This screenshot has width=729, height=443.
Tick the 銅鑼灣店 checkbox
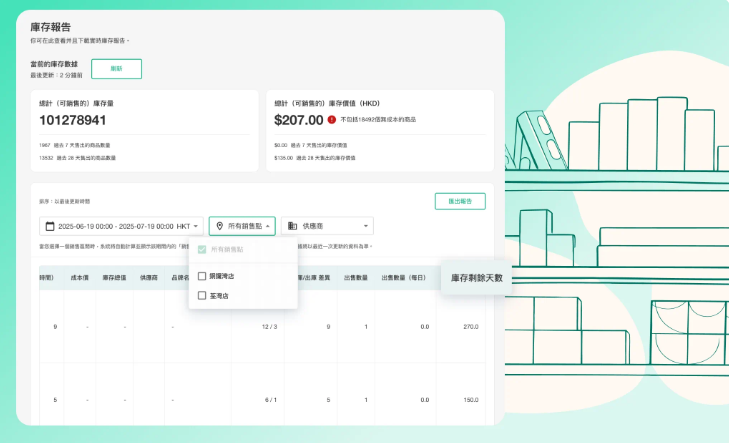[202, 276]
